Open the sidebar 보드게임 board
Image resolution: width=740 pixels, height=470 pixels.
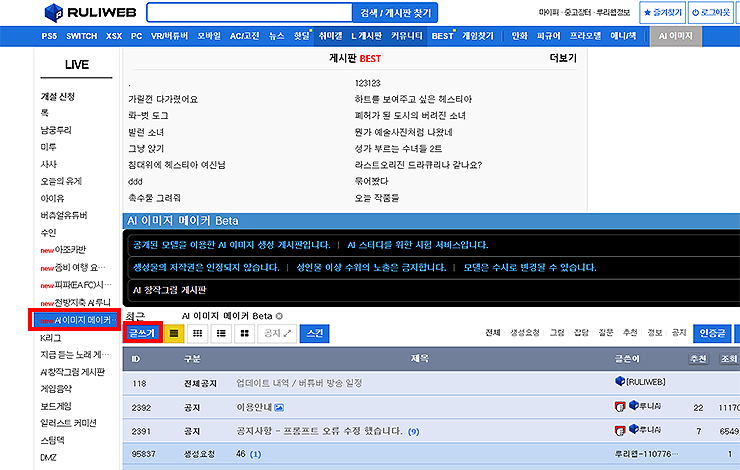coord(56,406)
